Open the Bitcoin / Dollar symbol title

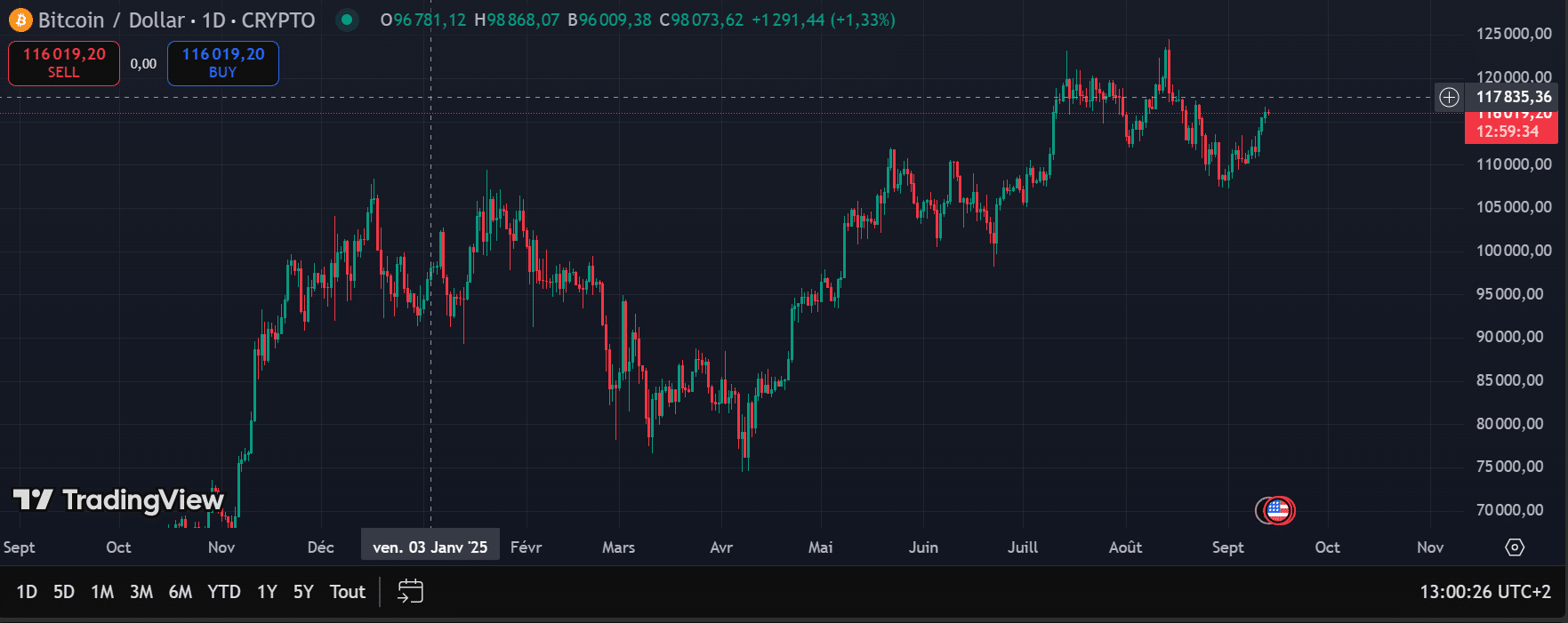176,20
